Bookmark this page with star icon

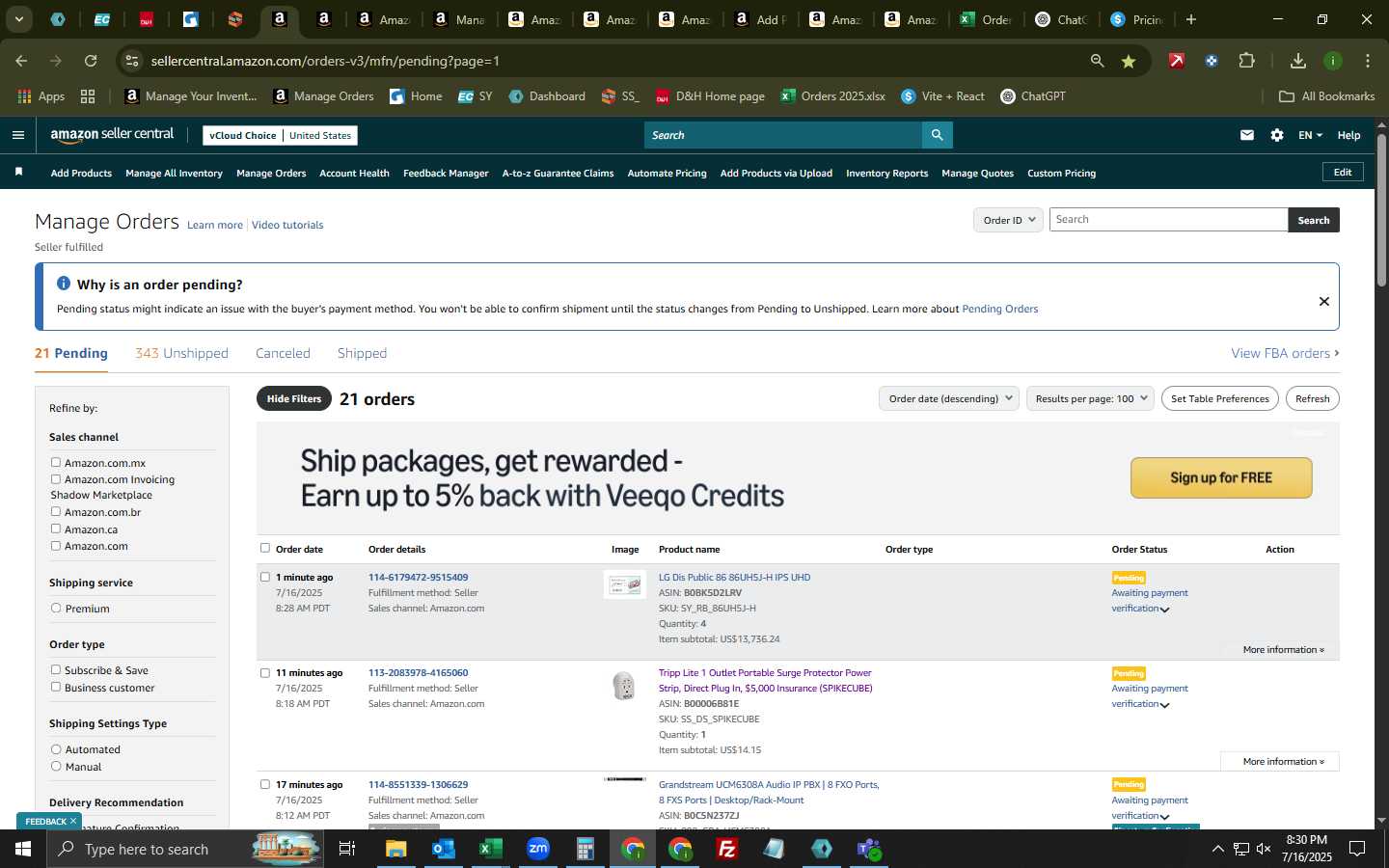click(1128, 61)
